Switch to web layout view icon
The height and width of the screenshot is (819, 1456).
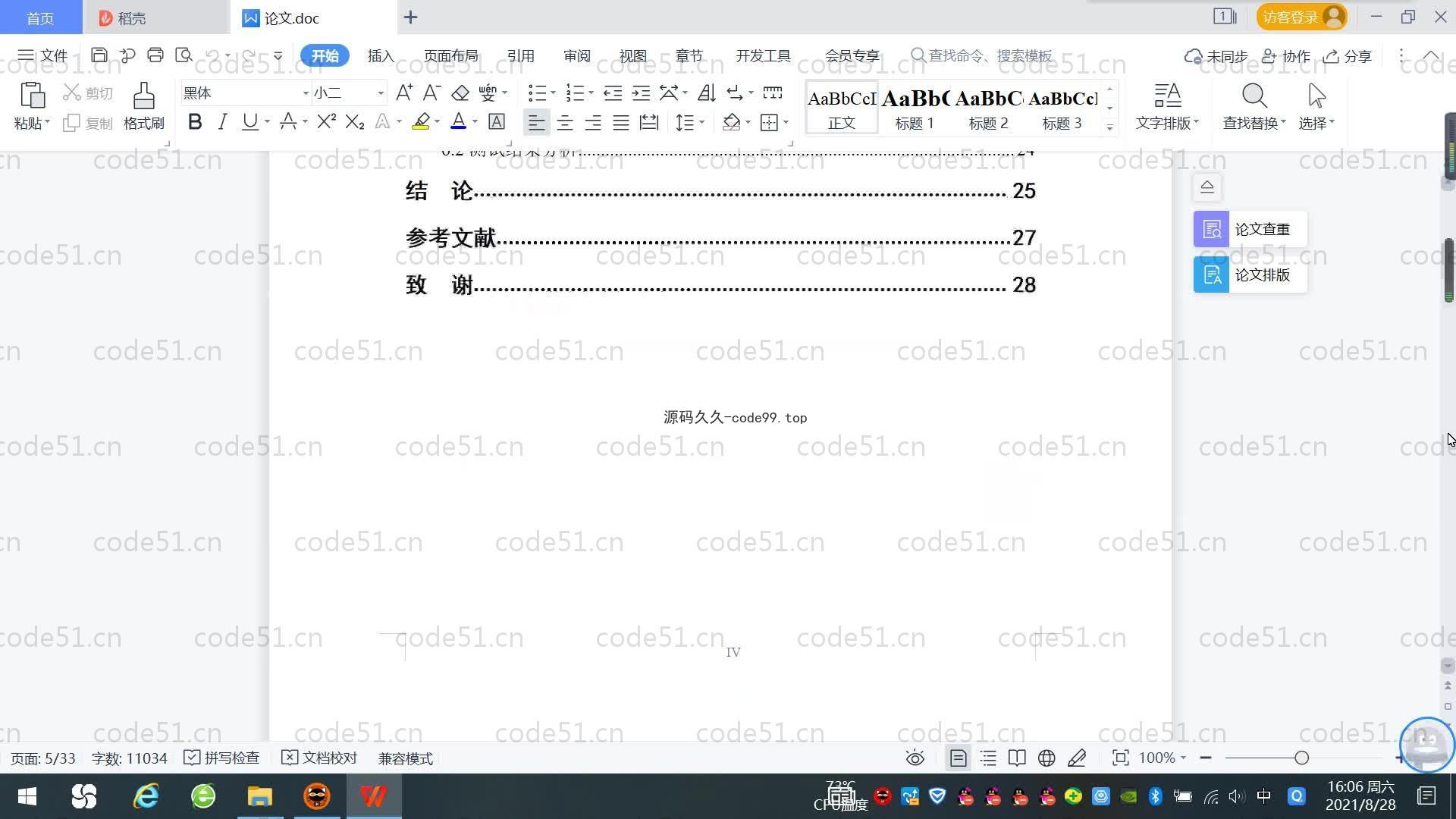[x=1046, y=758]
